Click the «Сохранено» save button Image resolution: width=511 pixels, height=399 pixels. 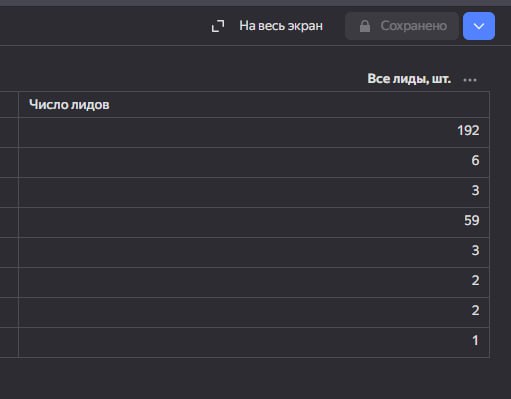(x=402, y=26)
